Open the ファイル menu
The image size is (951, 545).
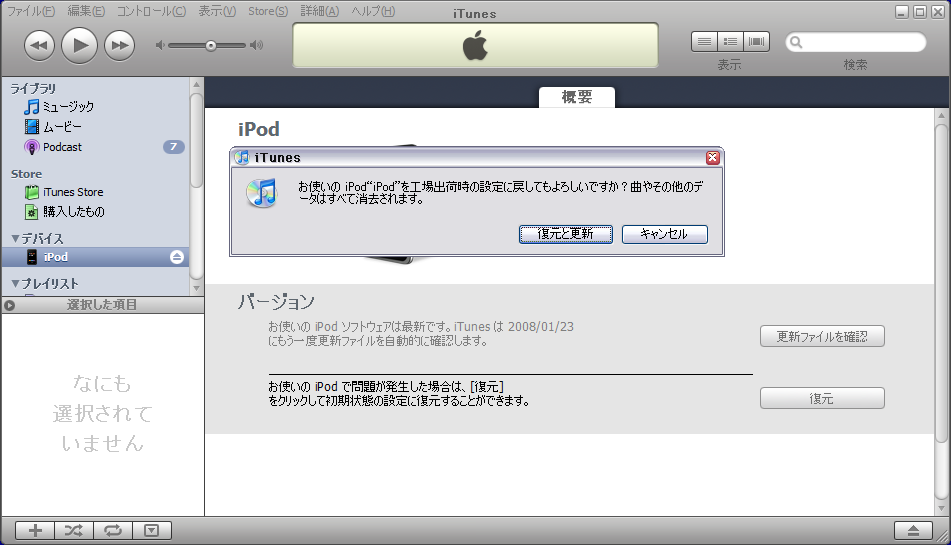pyautogui.click(x=31, y=11)
